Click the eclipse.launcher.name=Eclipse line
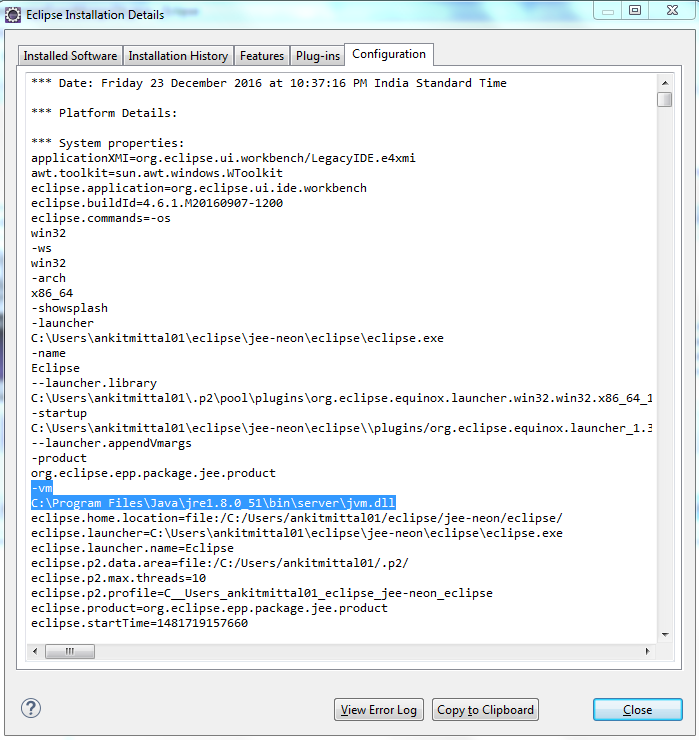699x740 pixels. point(133,548)
